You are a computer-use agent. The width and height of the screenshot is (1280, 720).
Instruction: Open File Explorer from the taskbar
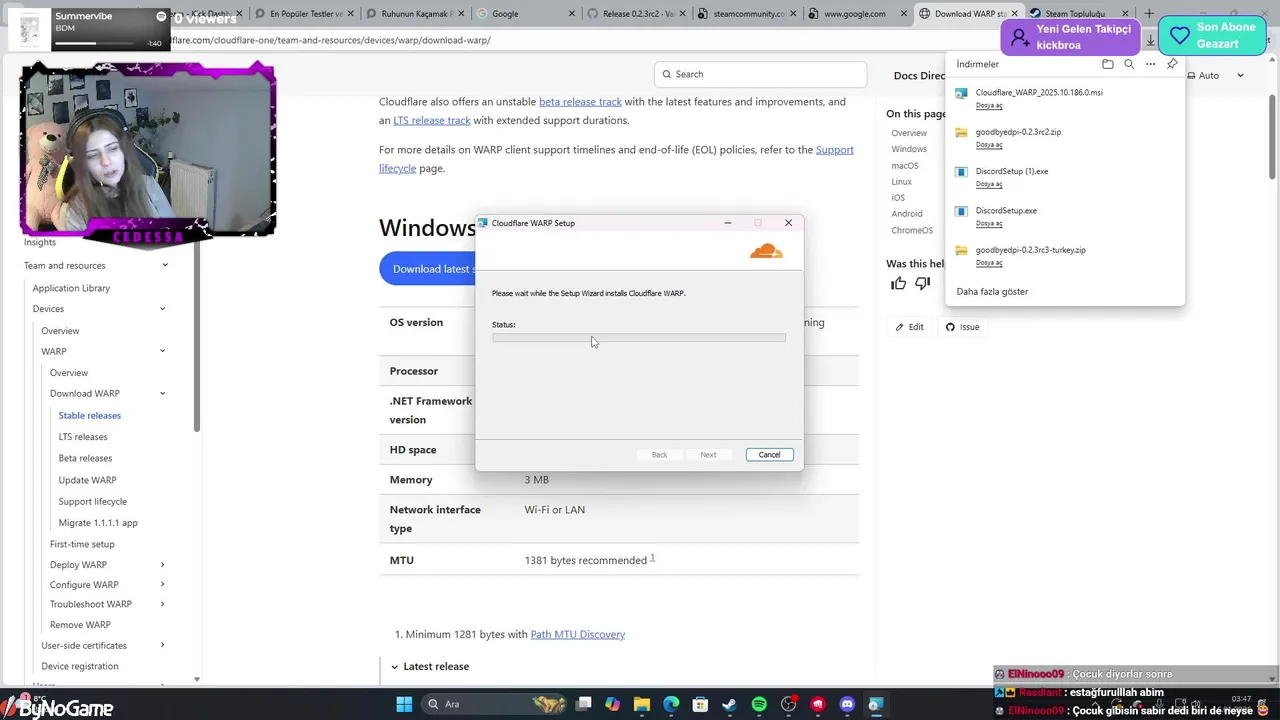[x=642, y=704]
